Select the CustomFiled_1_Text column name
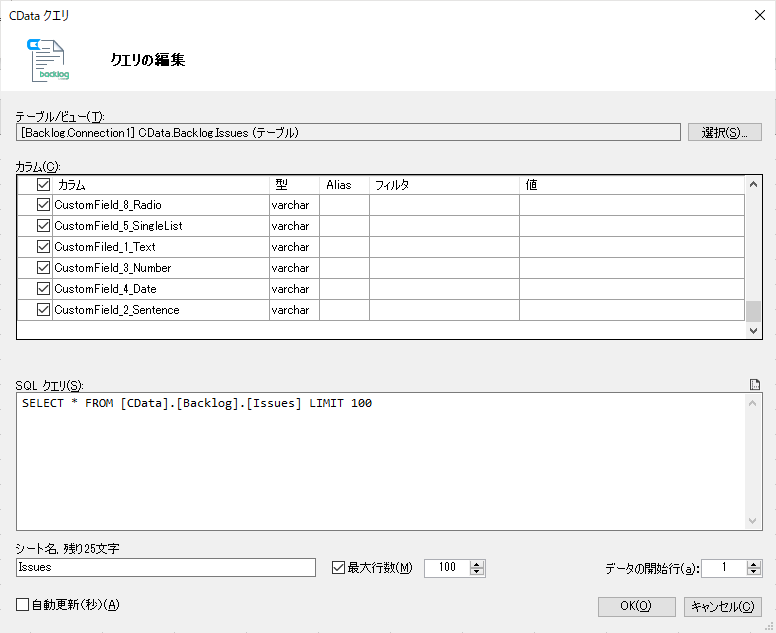776x633 pixels. coord(105,247)
